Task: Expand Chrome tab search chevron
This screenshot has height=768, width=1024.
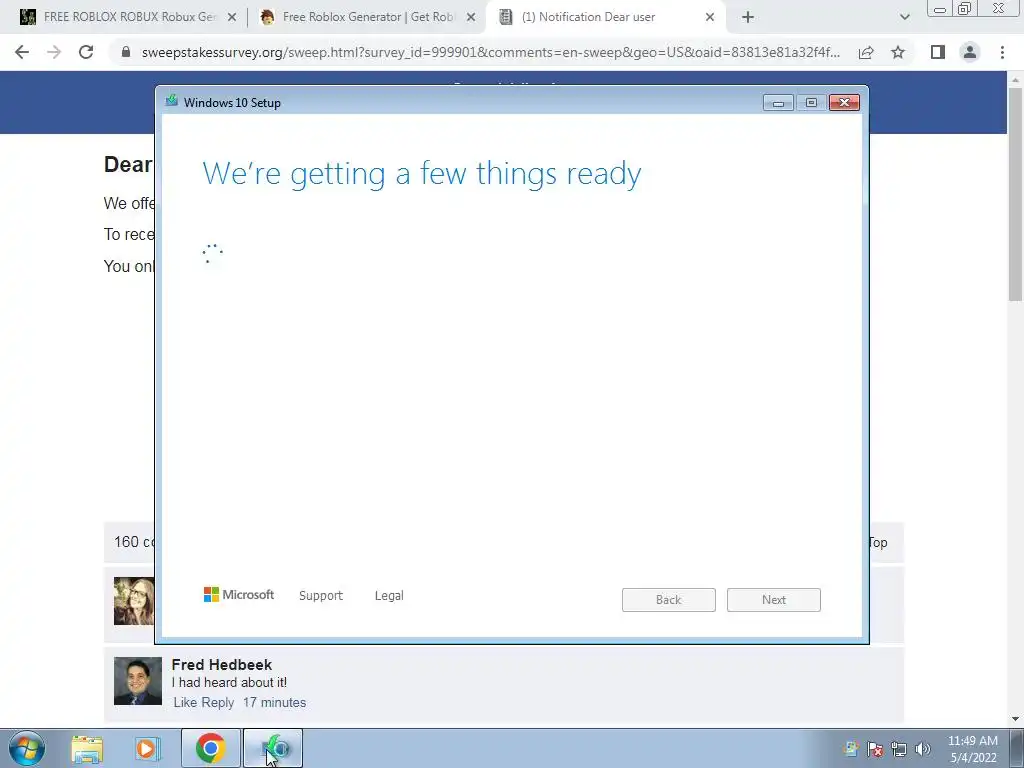Action: (904, 18)
